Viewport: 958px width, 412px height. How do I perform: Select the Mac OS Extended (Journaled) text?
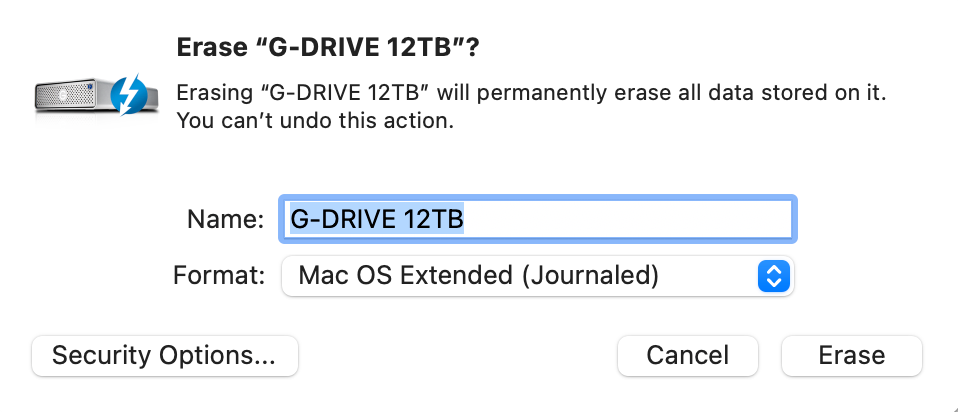pyautogui.click(x=478, y=275)
